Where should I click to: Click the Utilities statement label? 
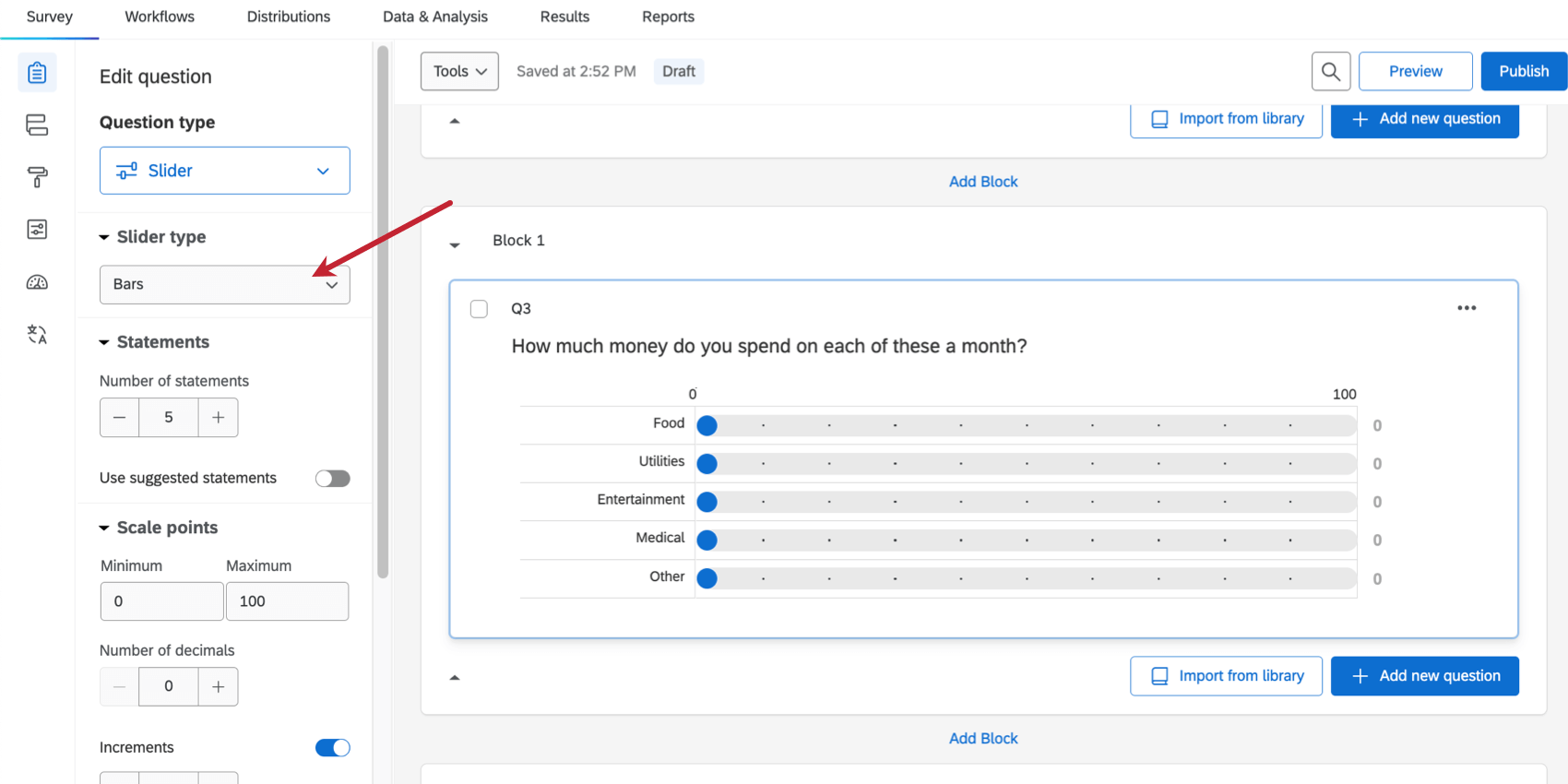[662, 461]
